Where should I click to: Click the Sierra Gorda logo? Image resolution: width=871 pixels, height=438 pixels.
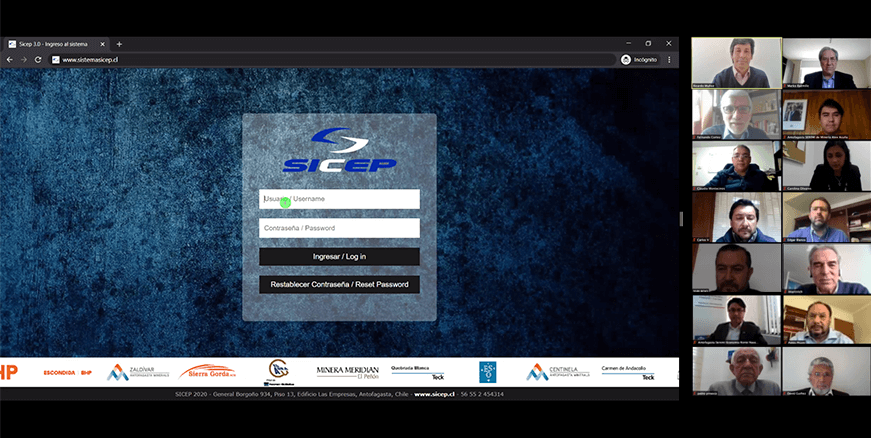click(x=207, y=371)
